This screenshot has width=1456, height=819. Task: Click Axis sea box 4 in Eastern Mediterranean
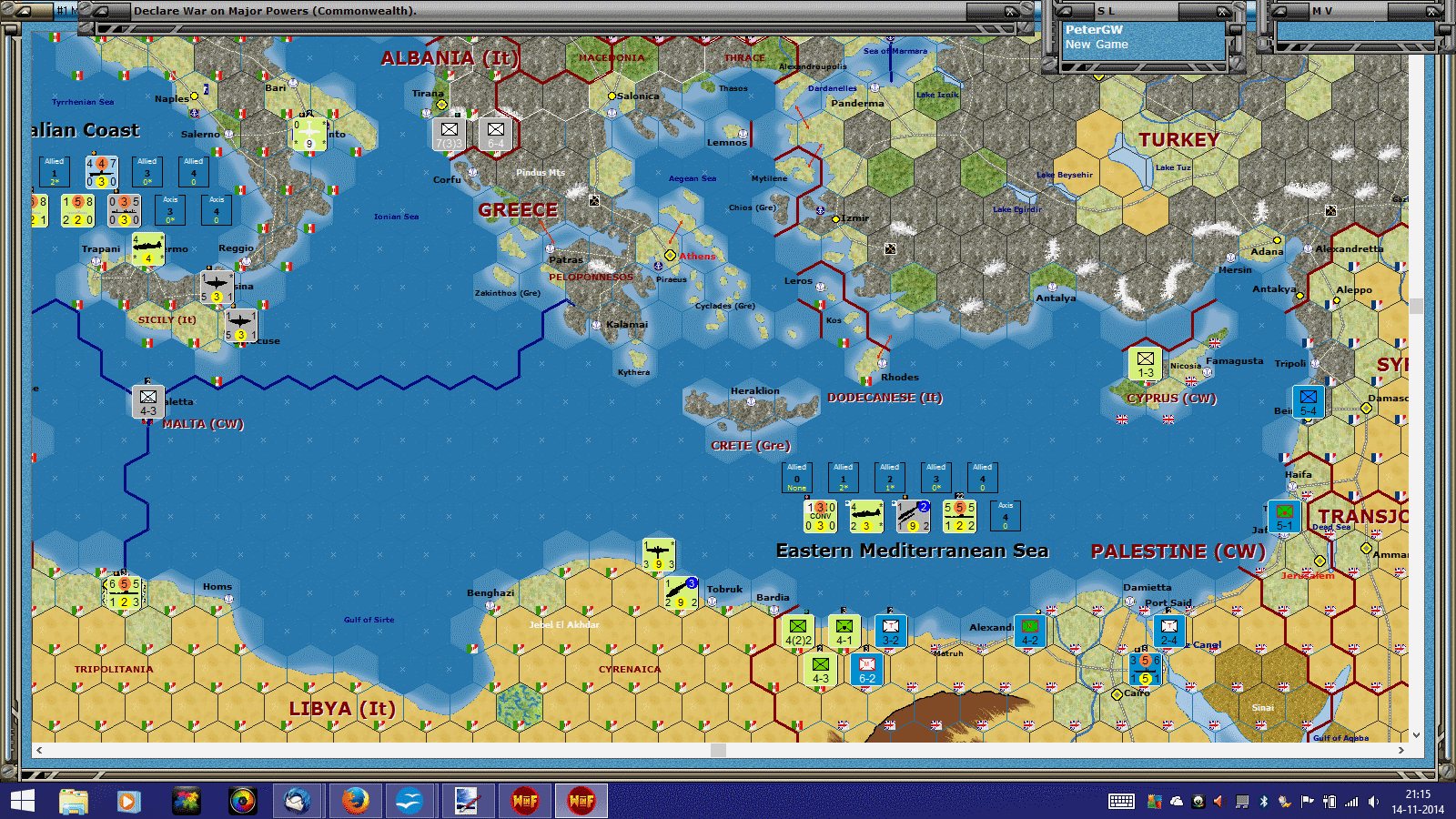pyautogui.click(x=1006, y=516)
